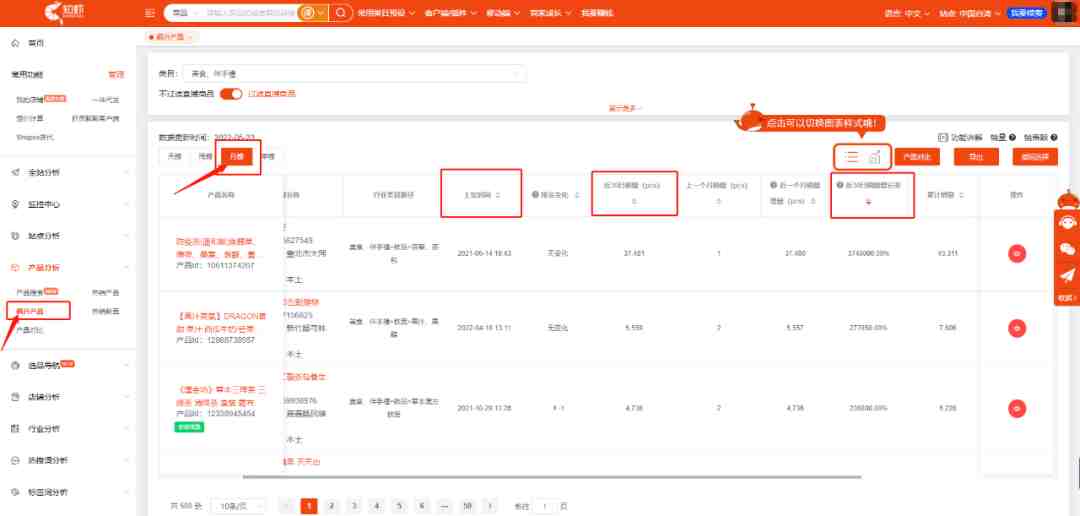
Task: Click the WeChat icon on the right edge
Action: [1067, 249]
